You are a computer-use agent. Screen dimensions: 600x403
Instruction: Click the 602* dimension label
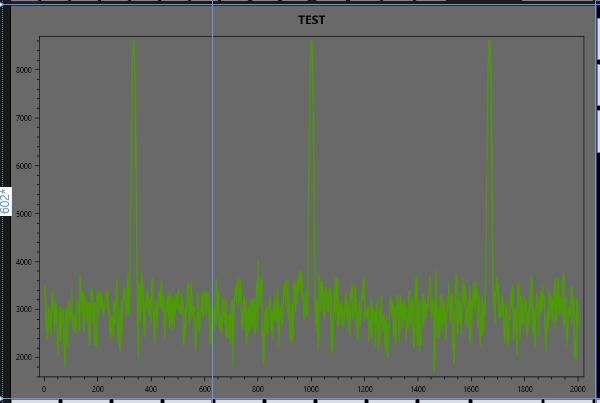[5, 201]
